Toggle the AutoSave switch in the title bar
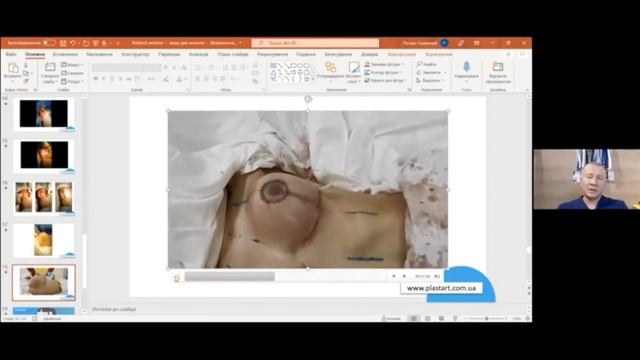This screenshot has width=640, height=360. tap(49, 42)
